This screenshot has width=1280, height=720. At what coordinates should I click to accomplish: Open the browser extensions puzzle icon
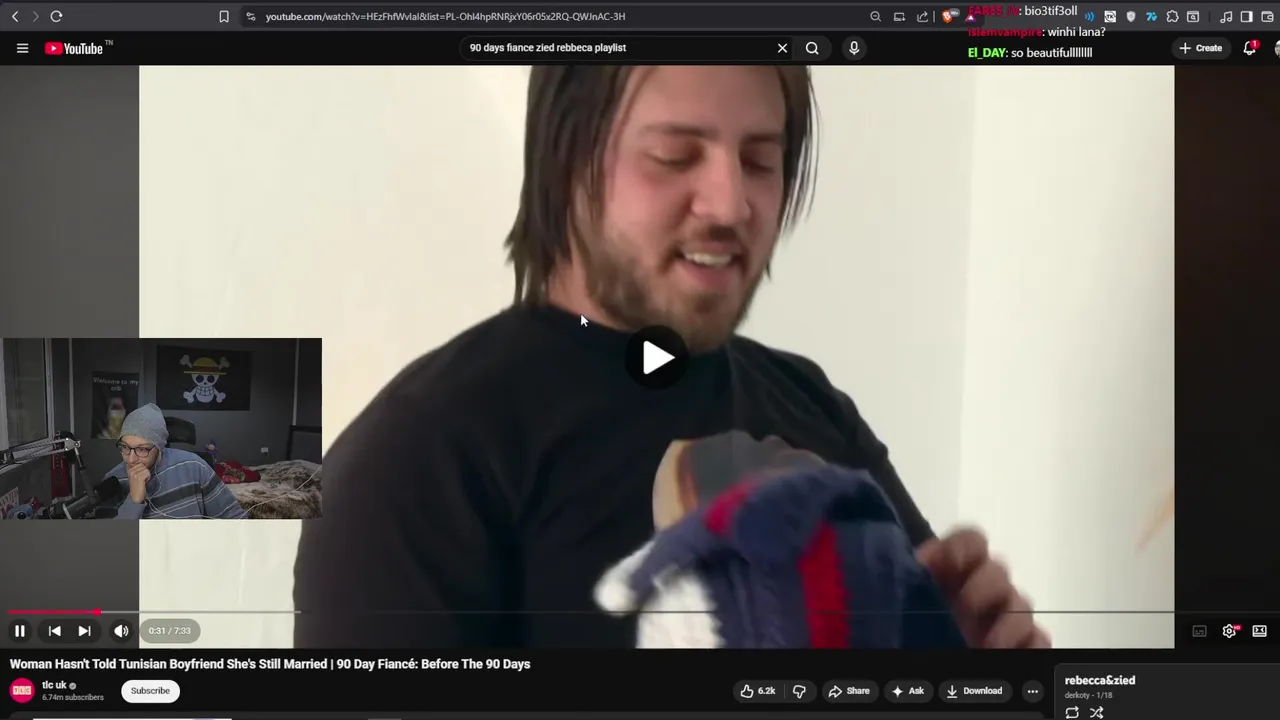[1172, 16]
